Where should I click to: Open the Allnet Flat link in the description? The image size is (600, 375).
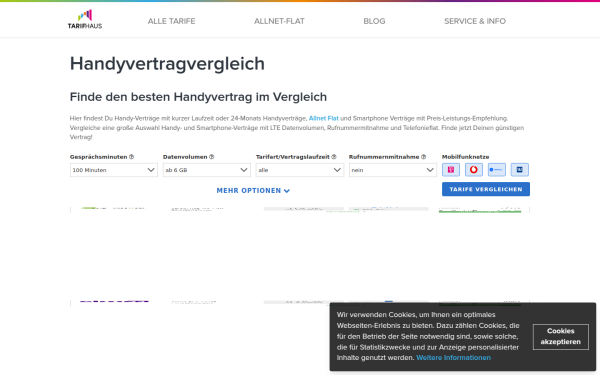tap(324, 118)
